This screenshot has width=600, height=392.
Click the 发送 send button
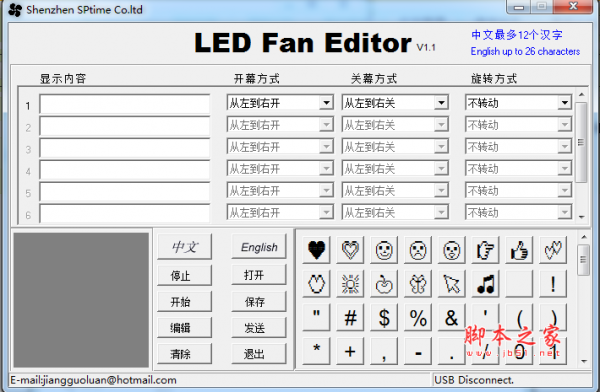[x=259, y=328]
